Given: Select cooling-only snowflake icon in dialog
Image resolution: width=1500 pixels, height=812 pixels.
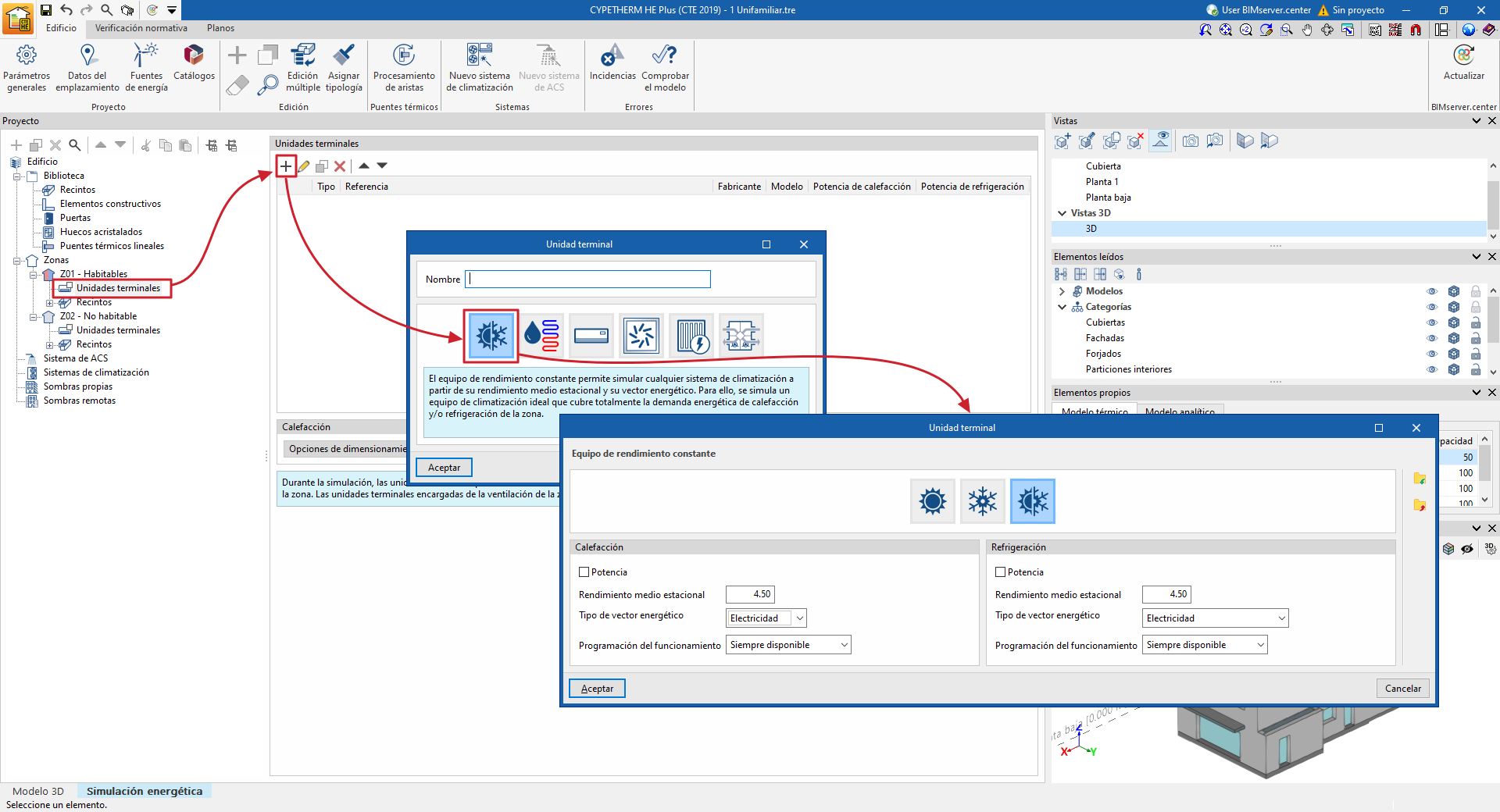Looking at the screenshot, I should pyautogui.click(x=982, y=501).
